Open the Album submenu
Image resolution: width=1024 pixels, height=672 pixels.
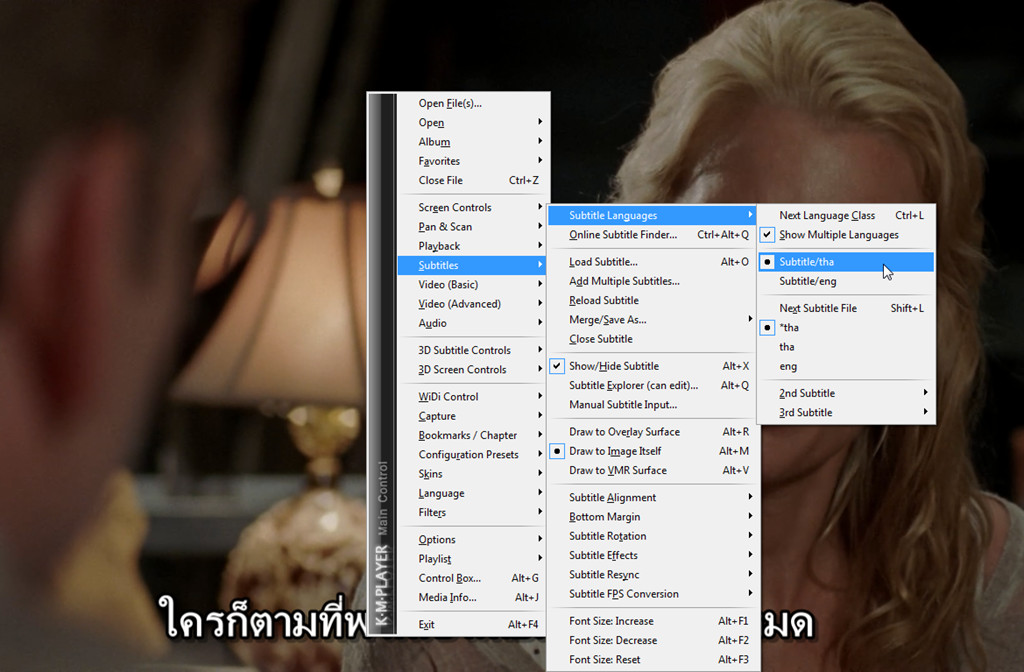(x=472, y=142)
